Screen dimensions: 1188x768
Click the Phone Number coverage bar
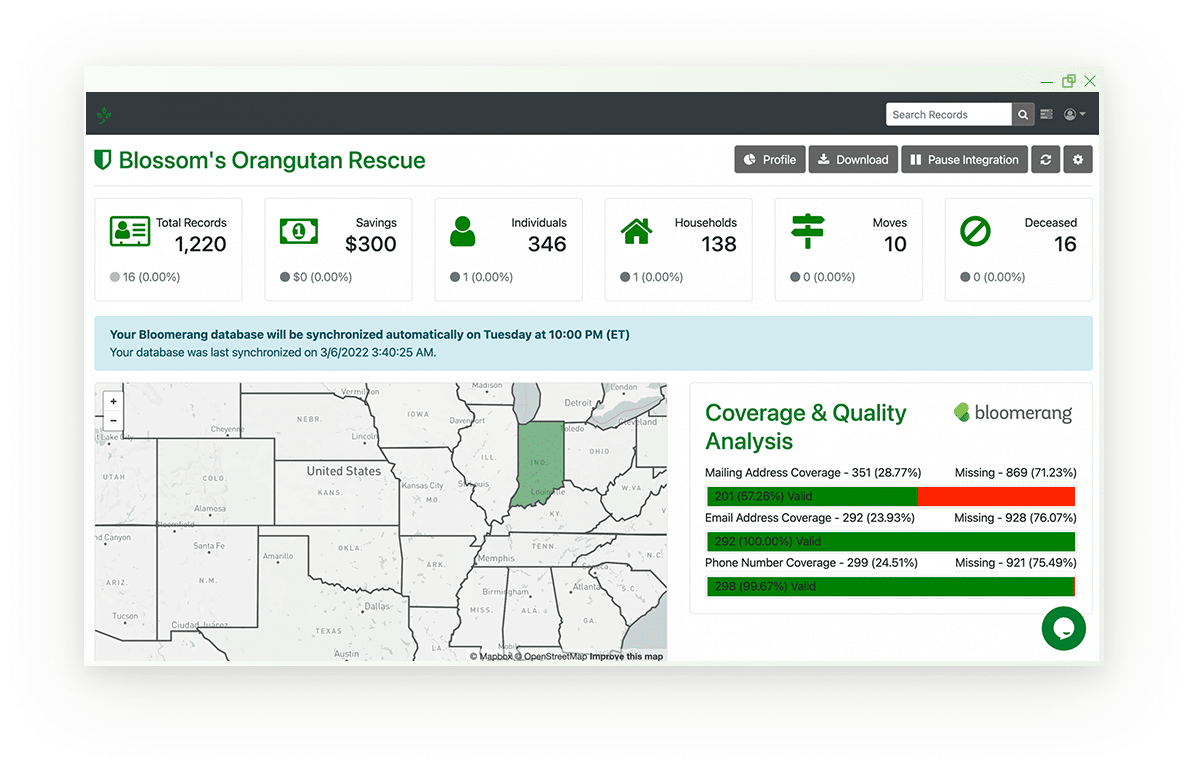click(x=891, y=586)
